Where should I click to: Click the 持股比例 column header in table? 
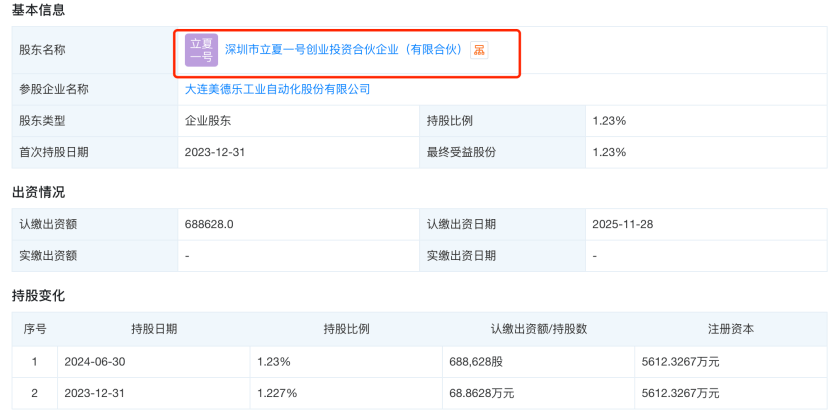[x=347, y=329]
